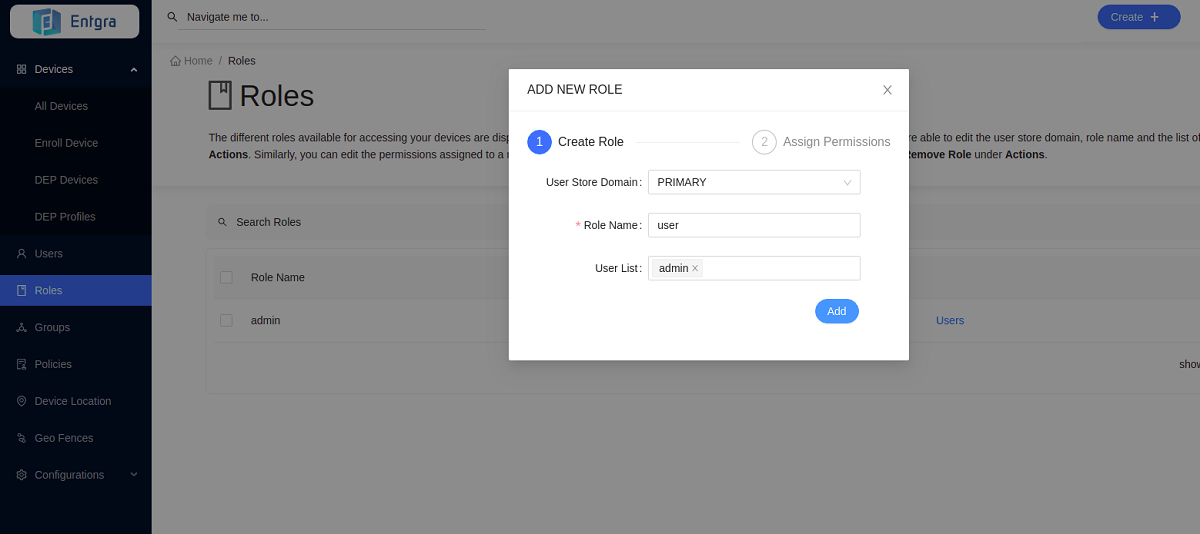This screenshot has width=1200, height=534.
Task: Open the Users menu item
Action: point(48,254)
